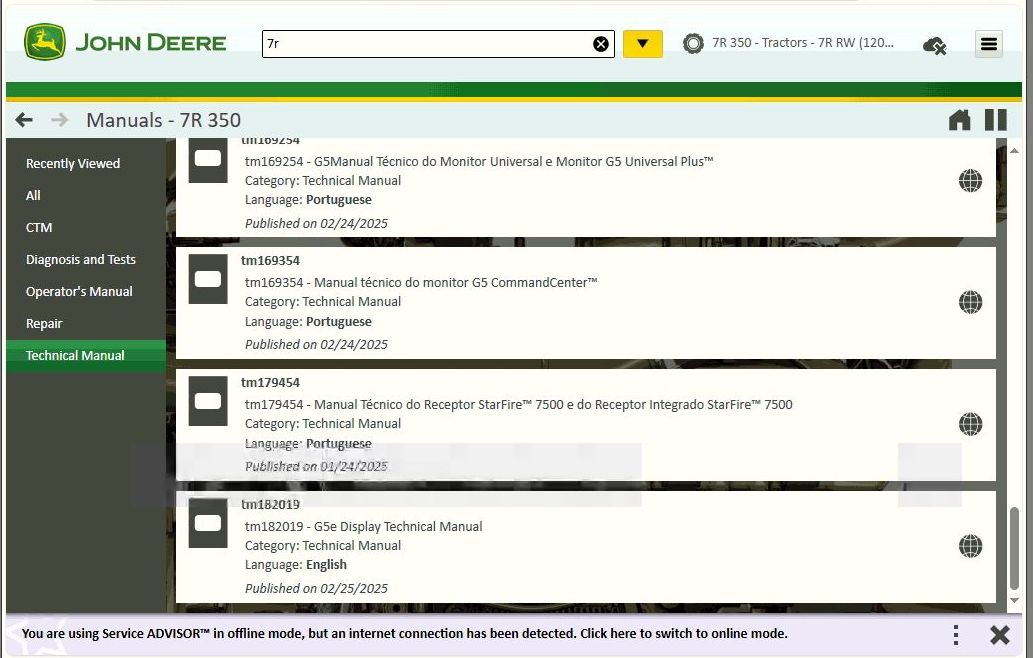Click the tm169254 manual thumbnail icon

pos(208,159)
